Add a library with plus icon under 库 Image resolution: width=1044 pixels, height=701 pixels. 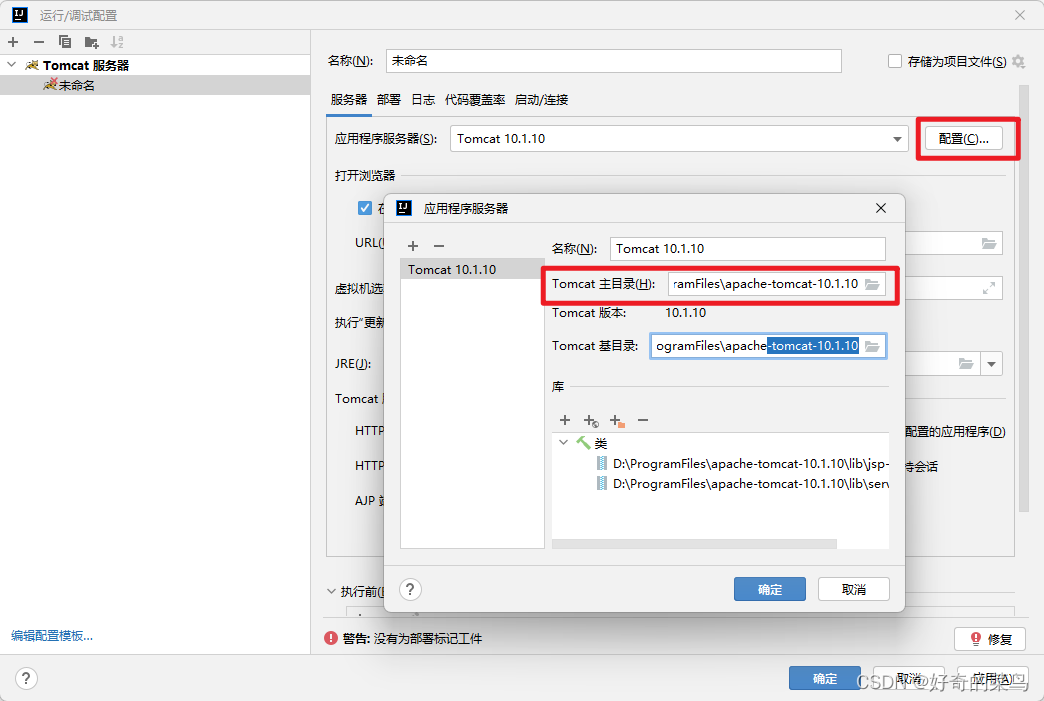565,421
